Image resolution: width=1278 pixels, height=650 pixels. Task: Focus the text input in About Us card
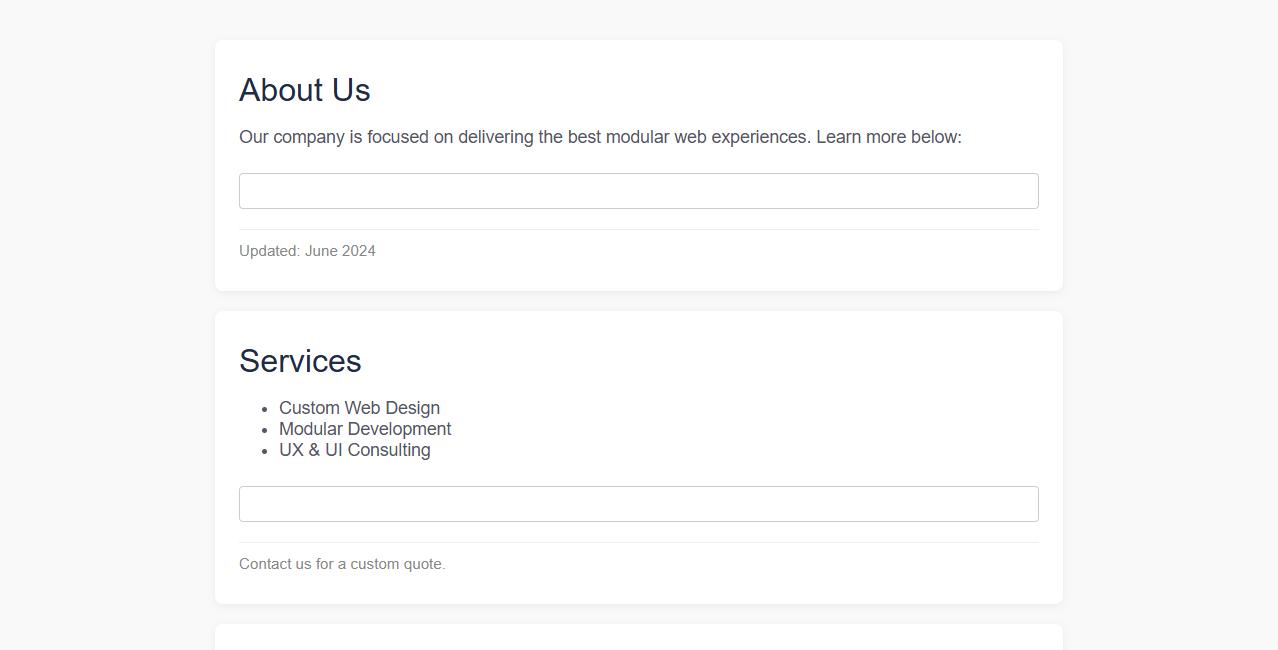click(x=638, y=191)
